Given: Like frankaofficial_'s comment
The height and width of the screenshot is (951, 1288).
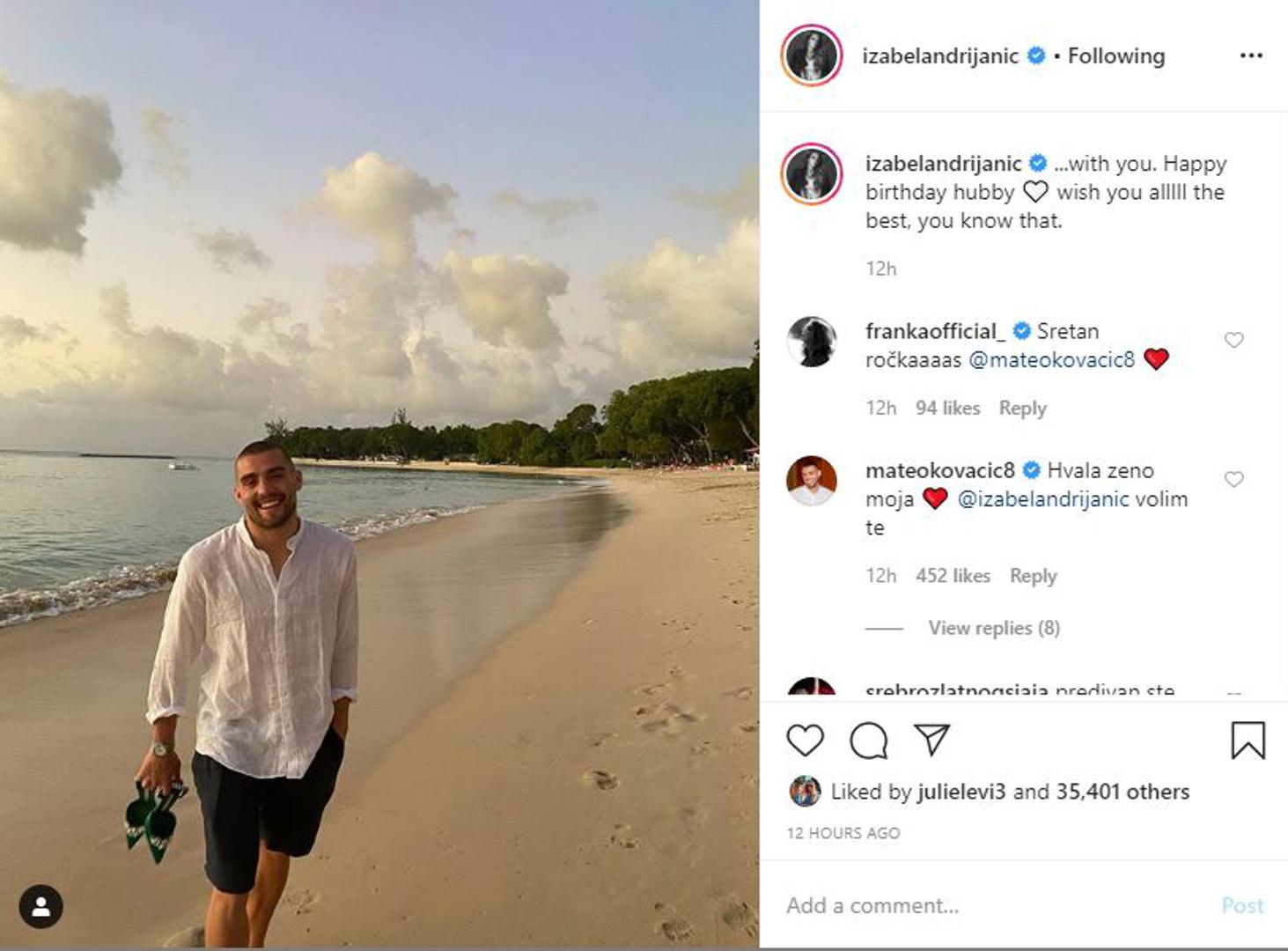Looking at the screenshot, I should click(1234, 340).
